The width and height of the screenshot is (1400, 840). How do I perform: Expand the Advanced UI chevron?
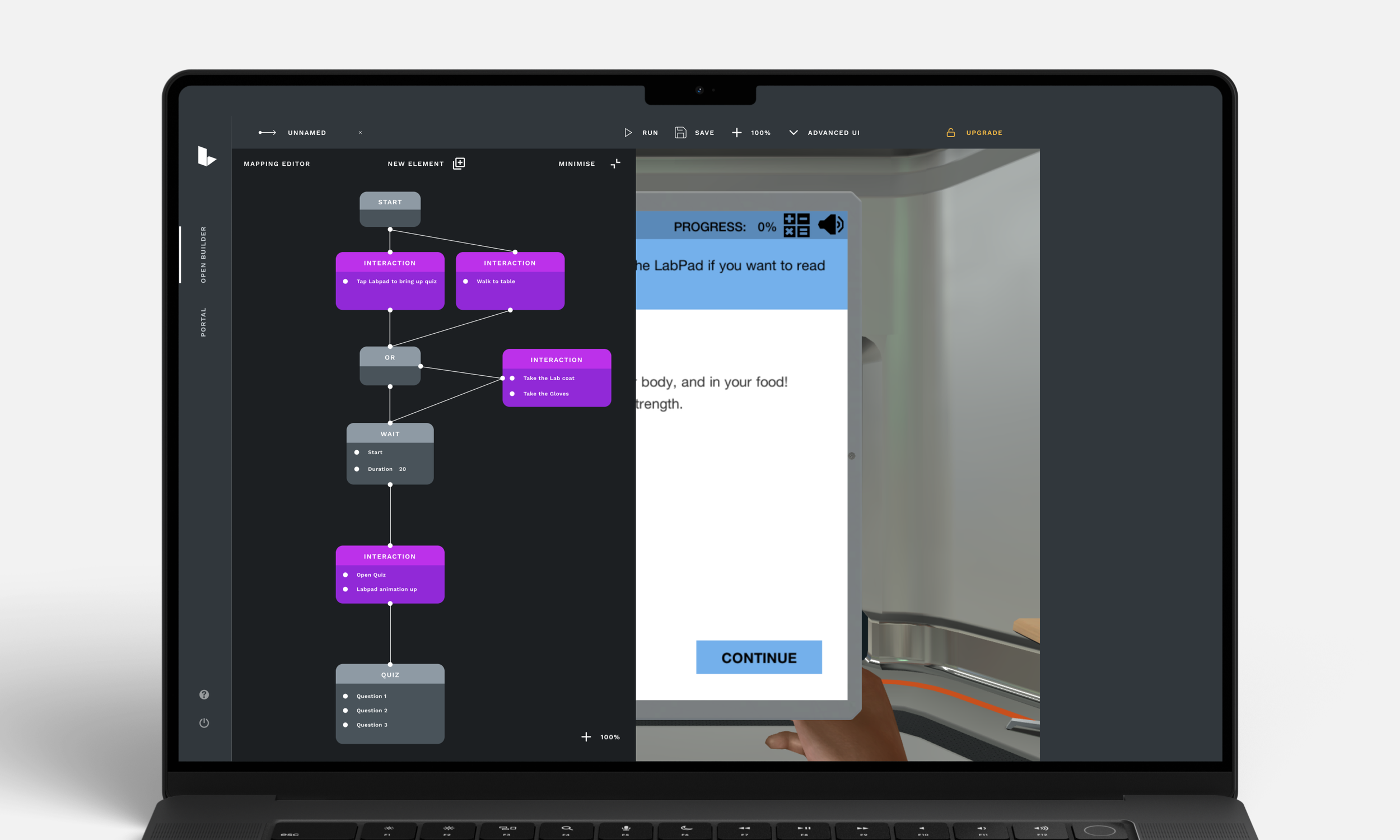[x=794, y=133]
